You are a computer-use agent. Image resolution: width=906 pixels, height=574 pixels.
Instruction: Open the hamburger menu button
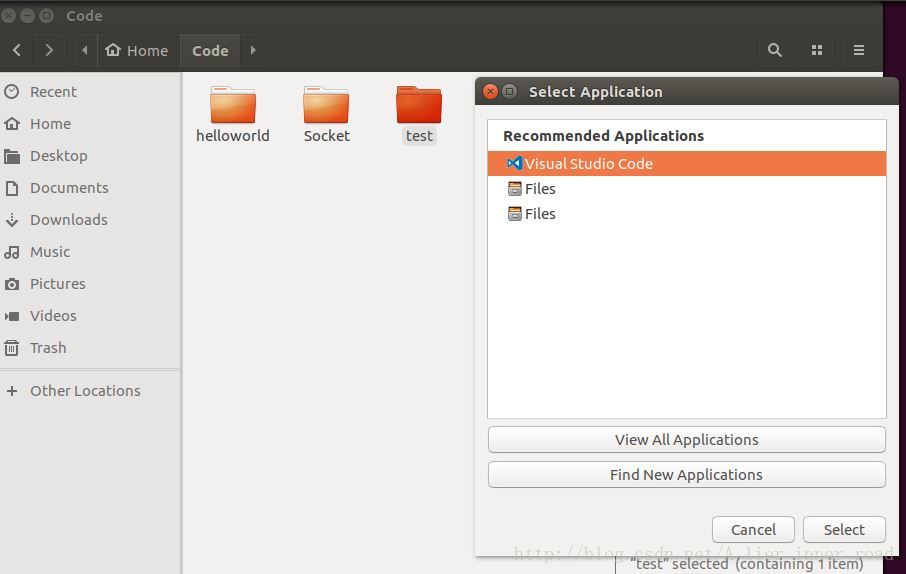pyautogui.click(x=859, y=50)
